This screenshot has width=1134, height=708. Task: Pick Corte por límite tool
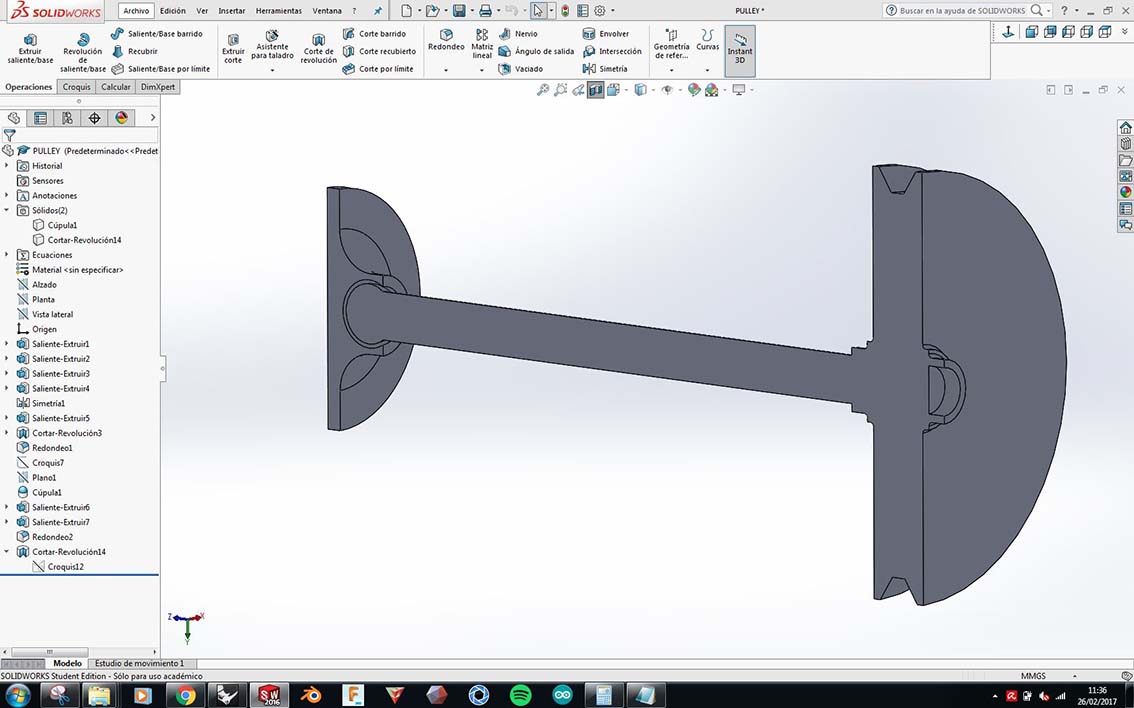378,69
